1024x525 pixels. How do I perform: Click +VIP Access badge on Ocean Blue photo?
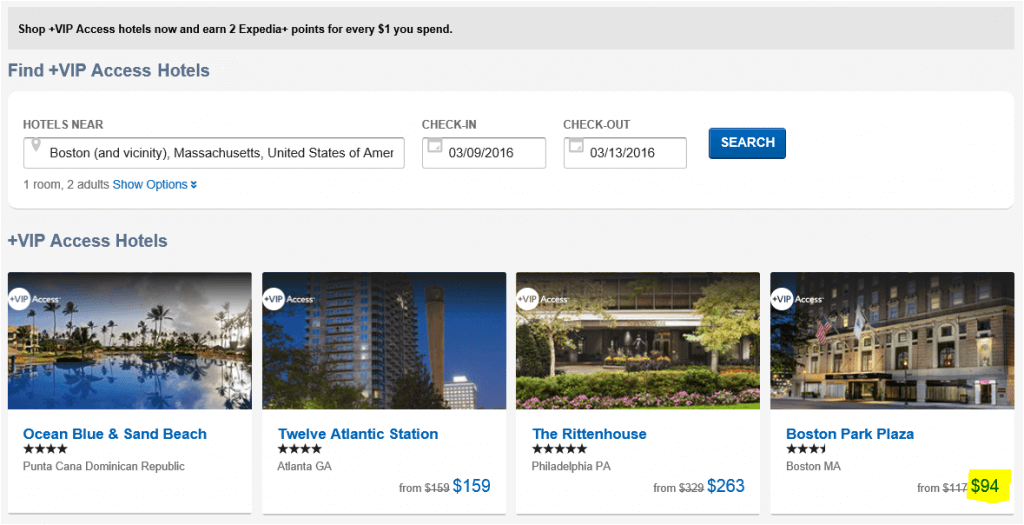coord(34,298)
